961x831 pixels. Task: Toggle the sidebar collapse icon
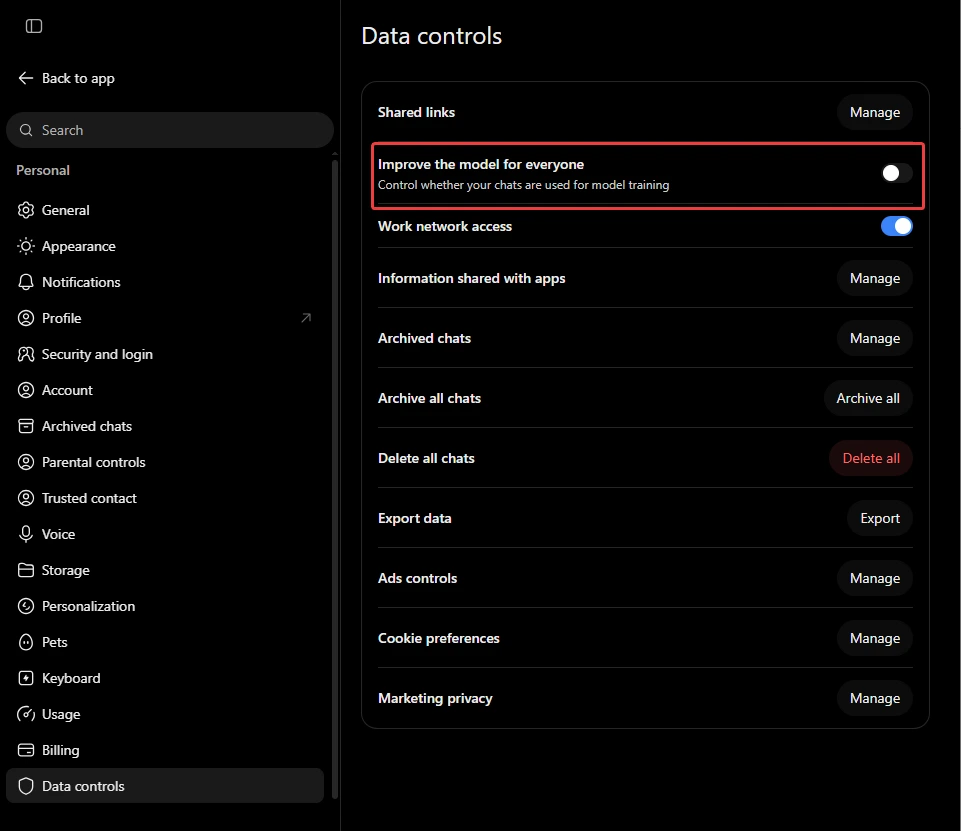34,26
